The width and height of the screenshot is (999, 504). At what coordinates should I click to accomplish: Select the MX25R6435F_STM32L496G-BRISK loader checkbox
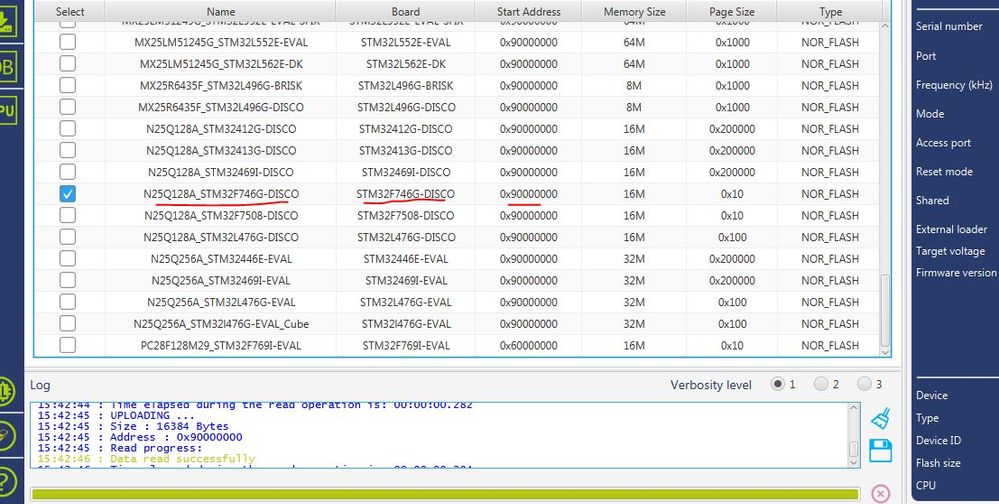pyautogui.click(x=67, y=85)
